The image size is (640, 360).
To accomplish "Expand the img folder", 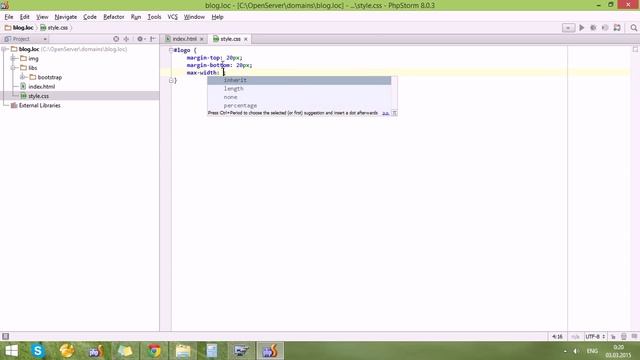I will tap(13, 58).
